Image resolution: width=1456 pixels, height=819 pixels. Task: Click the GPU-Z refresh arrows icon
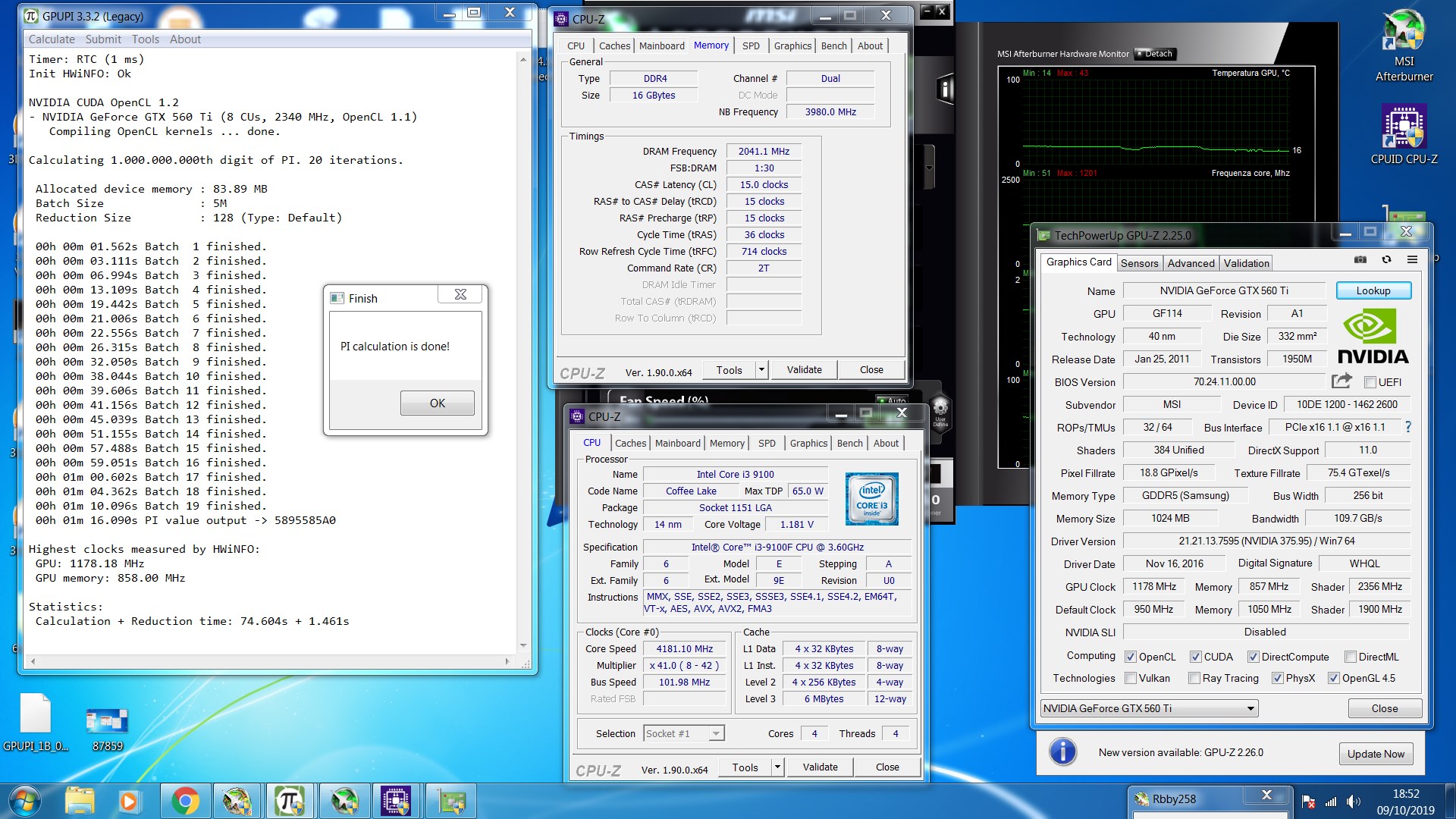point(1386,260)
